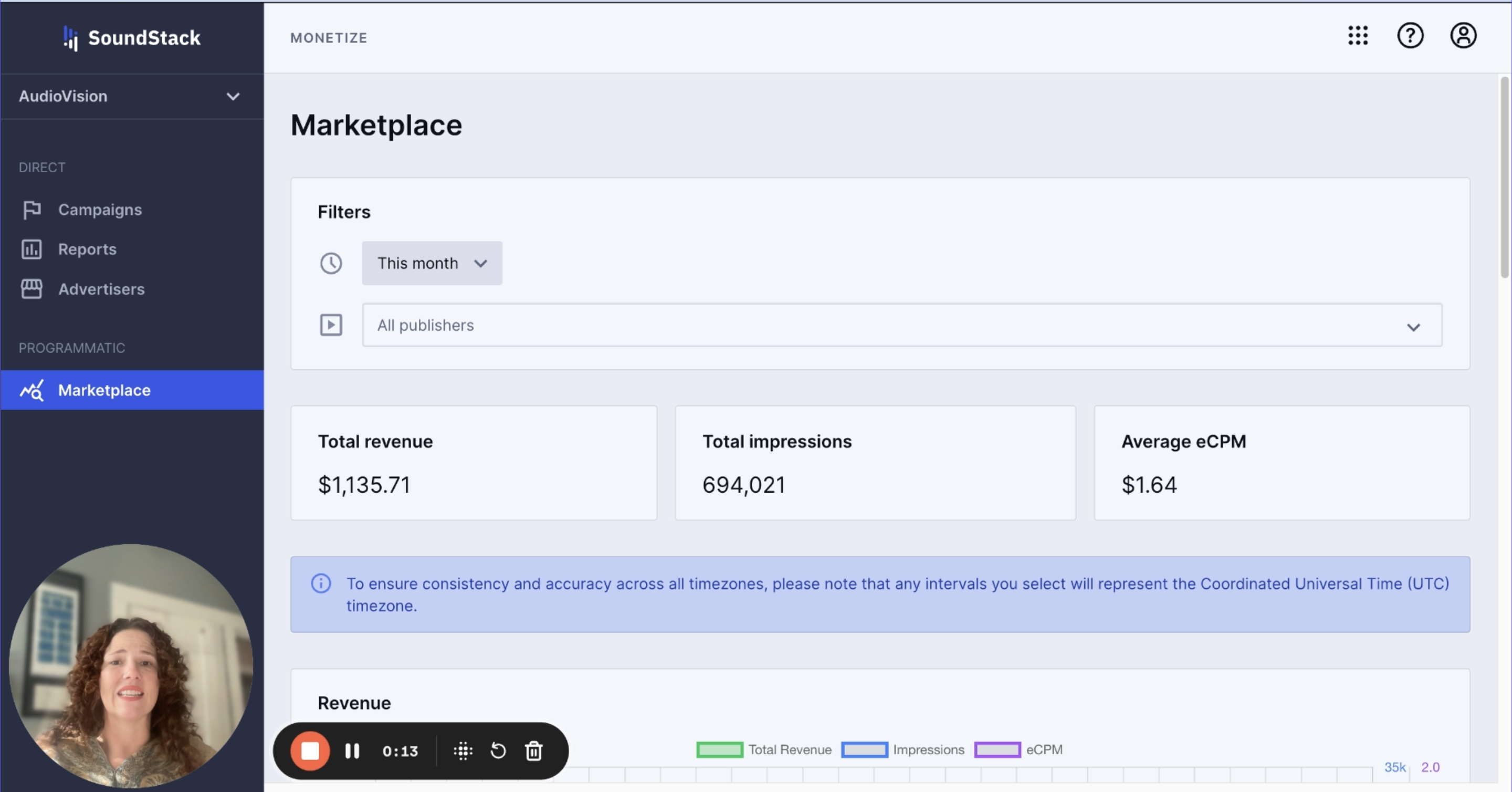Click the info icon in UTC notice
Viewport: 1512px width, 792px height.
coord(321,583)
